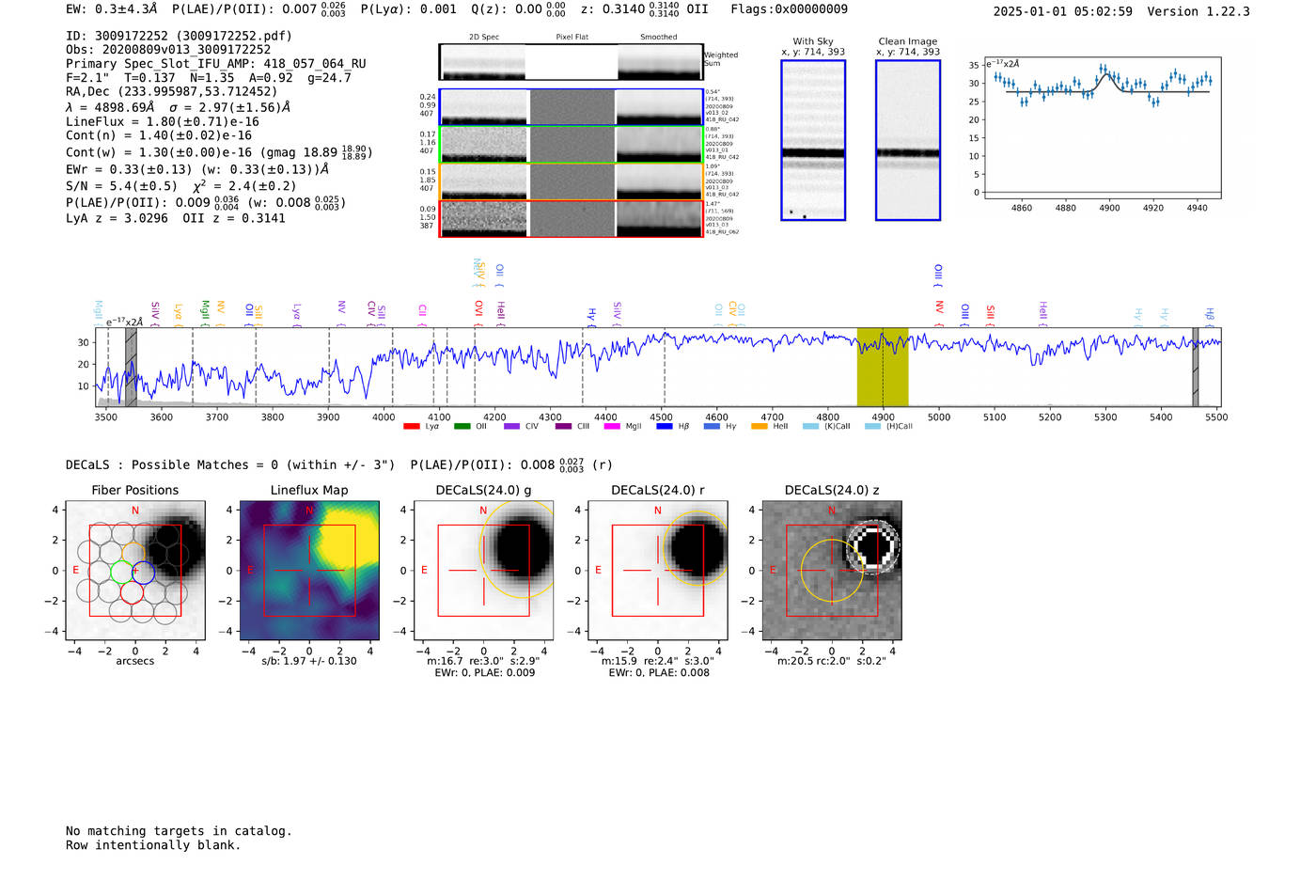This screenshot has width=1316, height=896.
Task: Click the blue Hβ legend swatch
Action: click(x=665, y=426)
